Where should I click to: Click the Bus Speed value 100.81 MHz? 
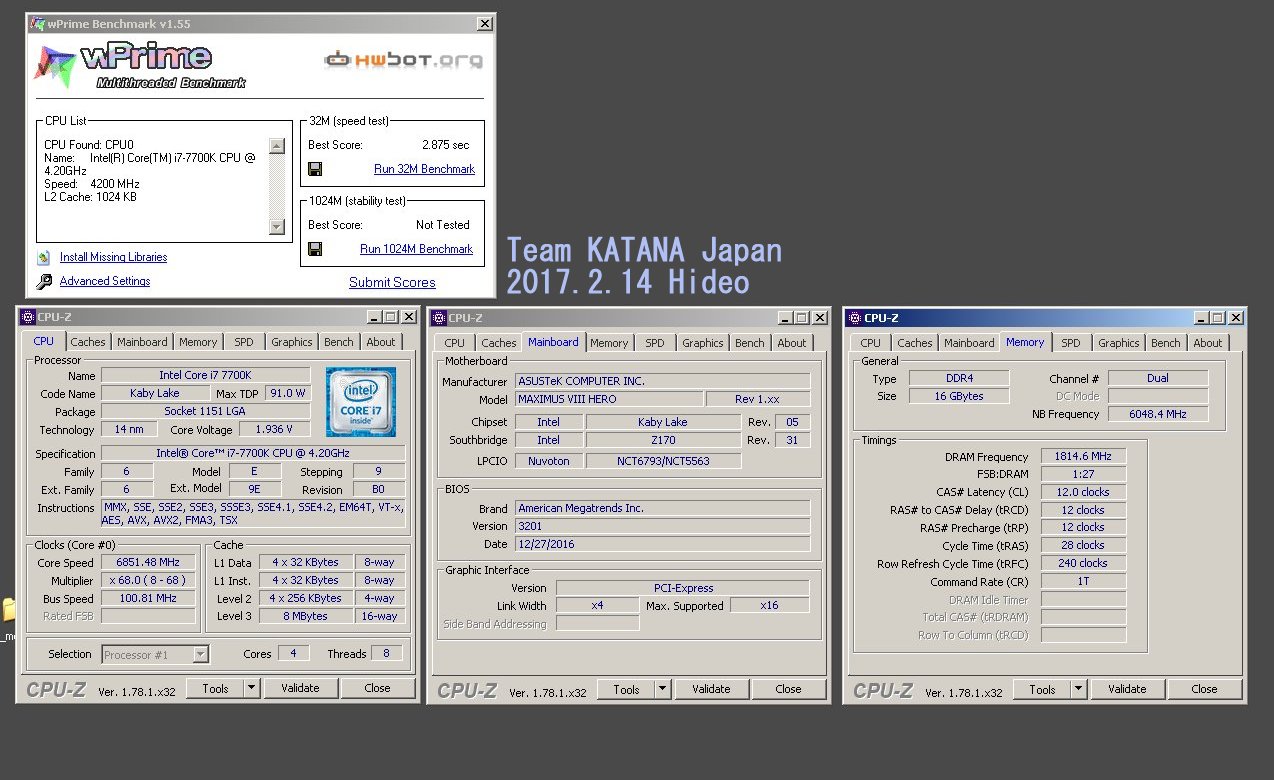pos(148,598)
